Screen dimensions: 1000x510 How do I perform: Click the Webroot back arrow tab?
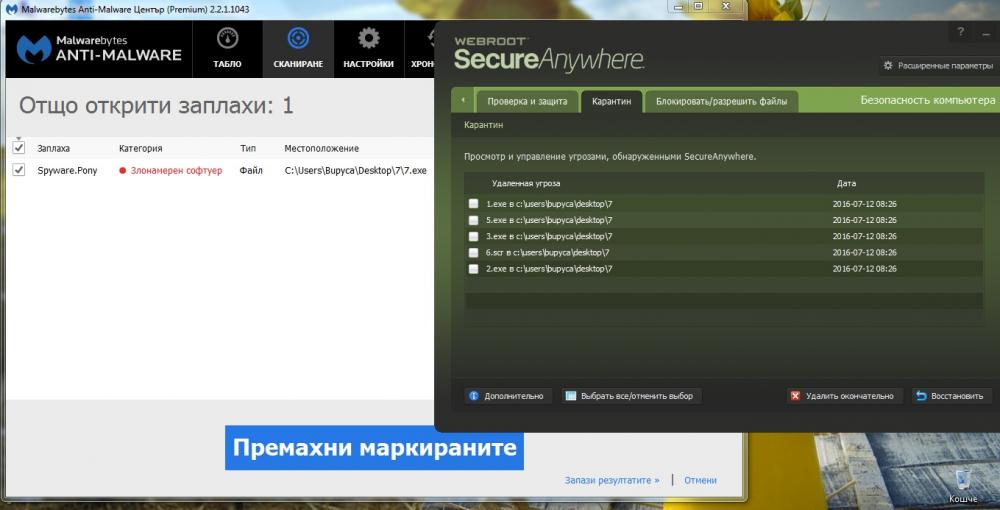(462, 101)
